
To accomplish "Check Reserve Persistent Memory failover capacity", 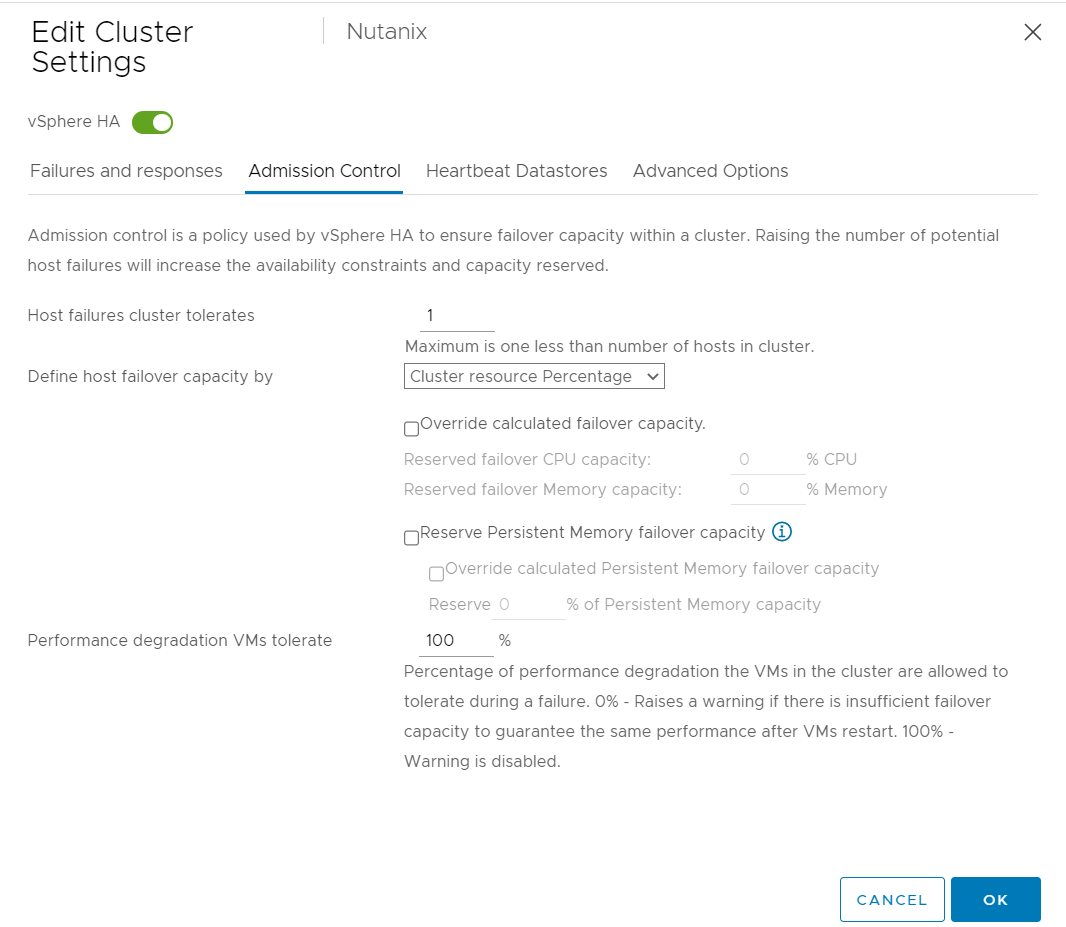I will (x=411, y=538).
